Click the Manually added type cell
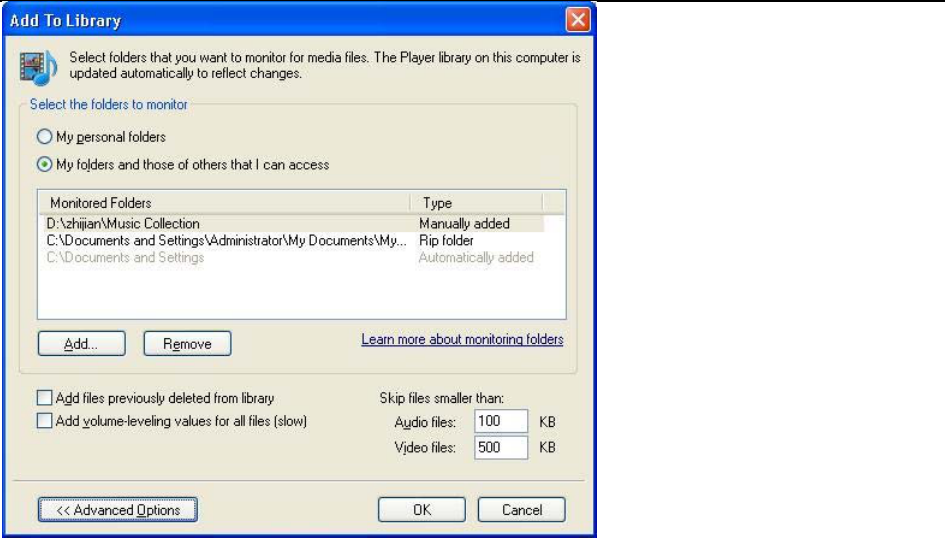The image size is (945, 538). click(x=465, y=224)
